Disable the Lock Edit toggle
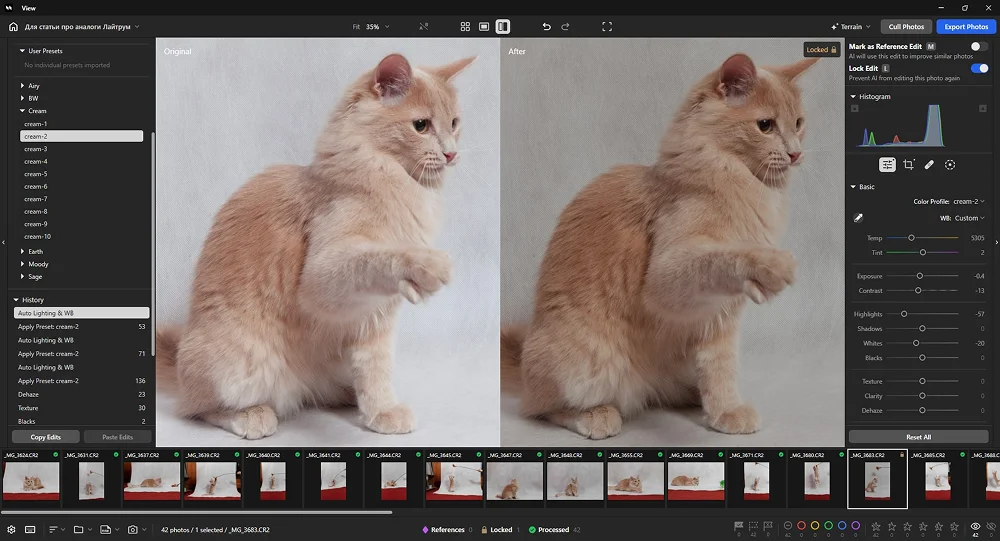1000x541 pixels. point(978,68)
